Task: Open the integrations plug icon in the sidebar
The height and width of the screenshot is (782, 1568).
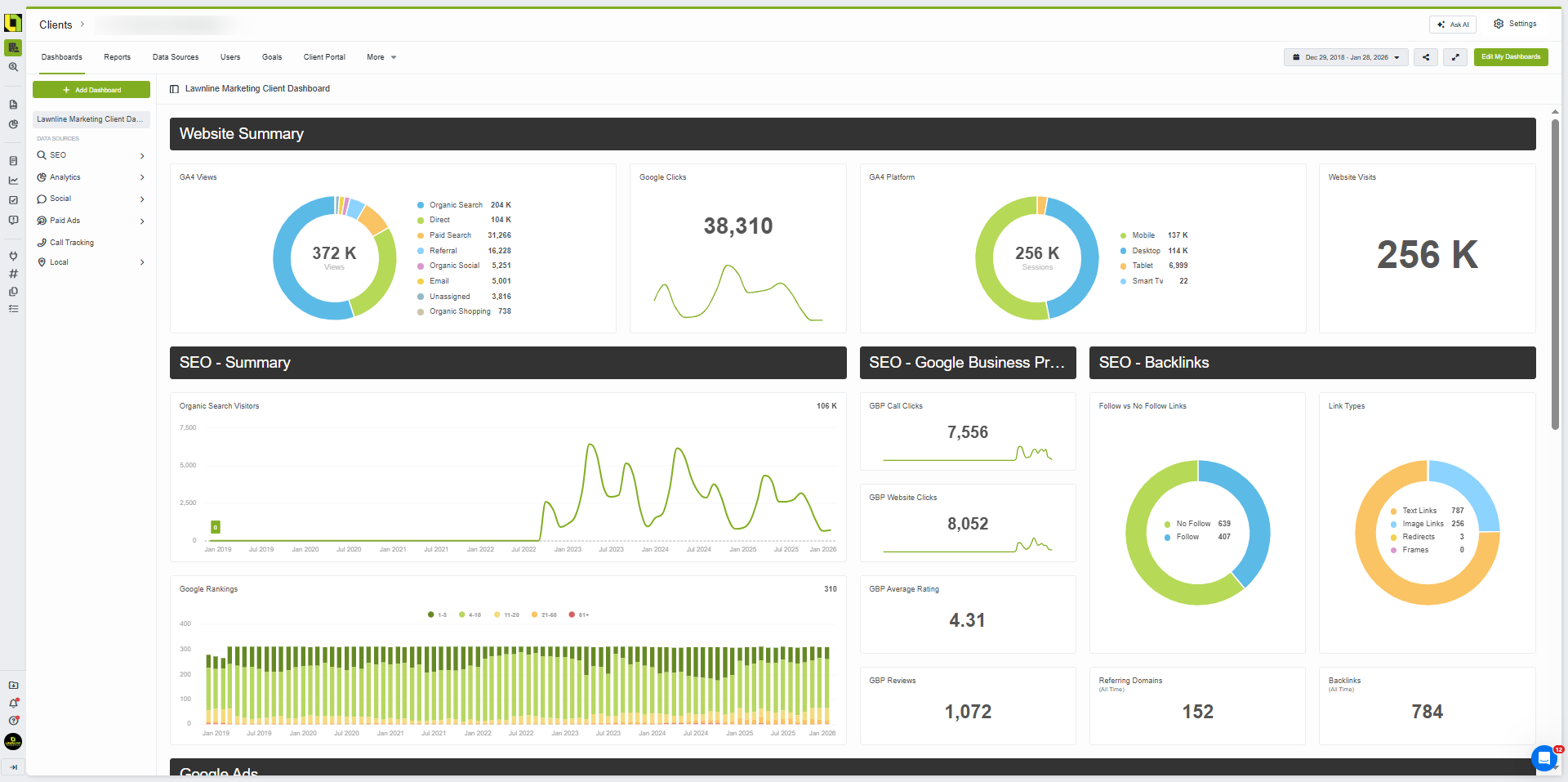Action: 13,256
